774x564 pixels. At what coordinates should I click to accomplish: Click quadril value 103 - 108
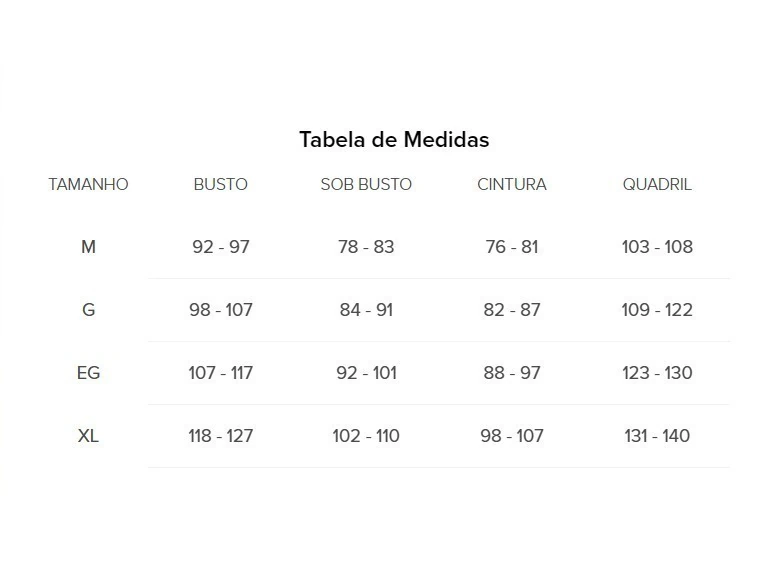tap(657, 247)
